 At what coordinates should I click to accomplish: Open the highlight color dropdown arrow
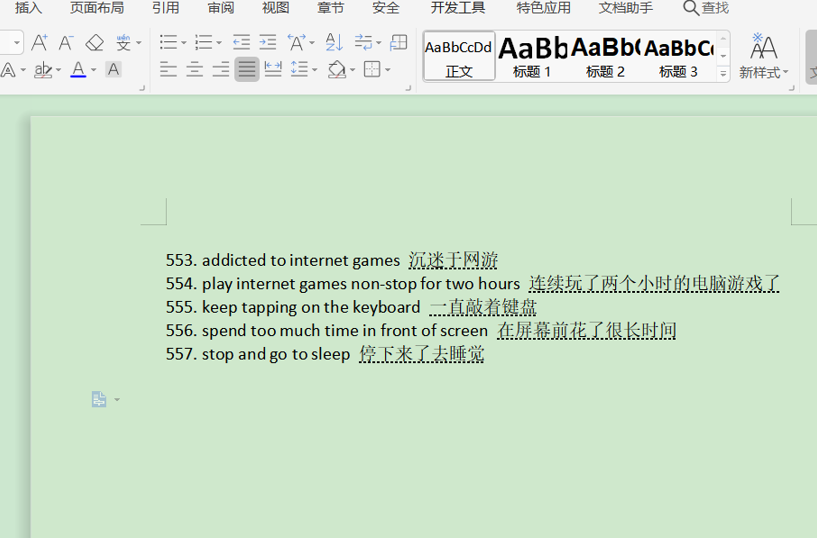coord(58,69)
